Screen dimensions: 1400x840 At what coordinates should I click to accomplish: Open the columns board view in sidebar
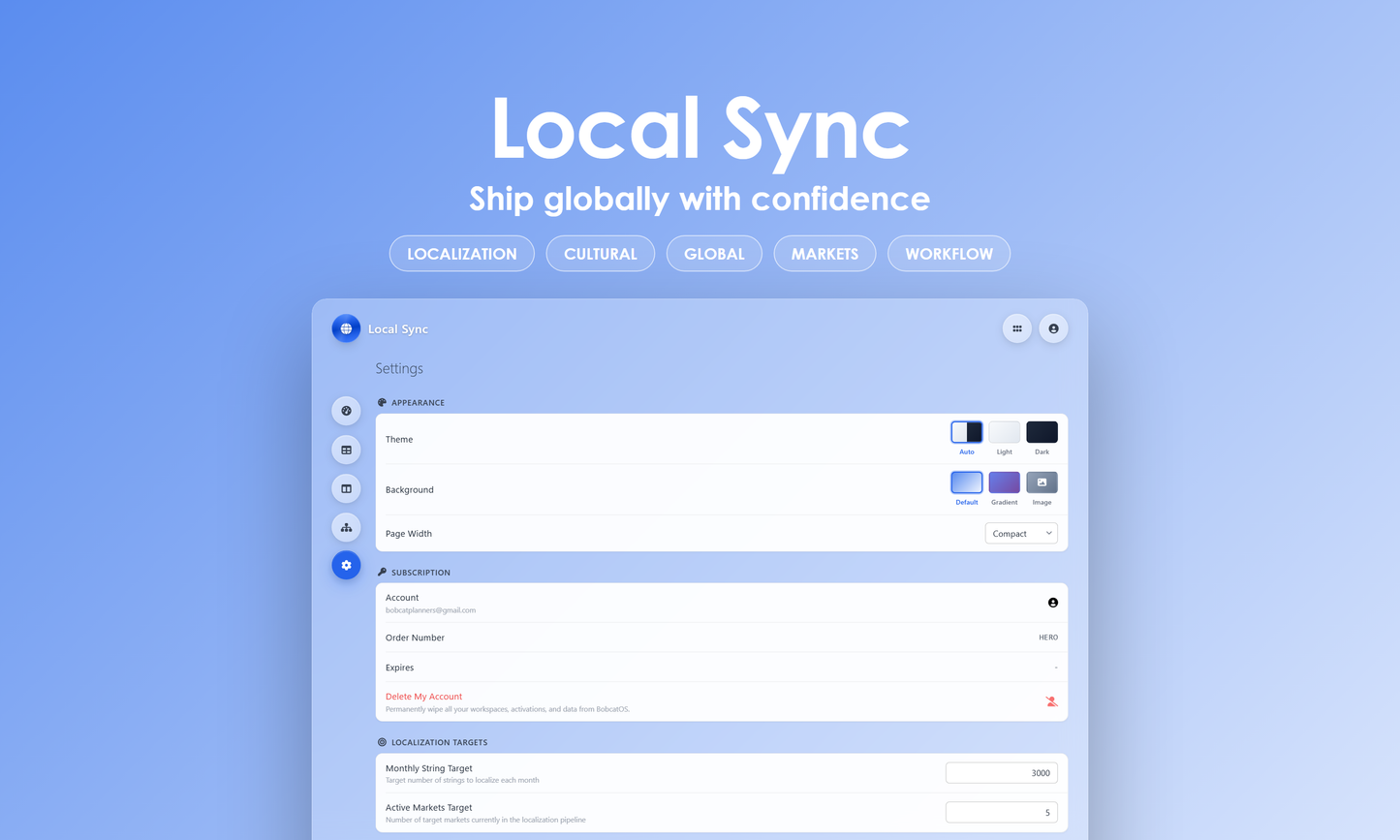coord(346,488)
